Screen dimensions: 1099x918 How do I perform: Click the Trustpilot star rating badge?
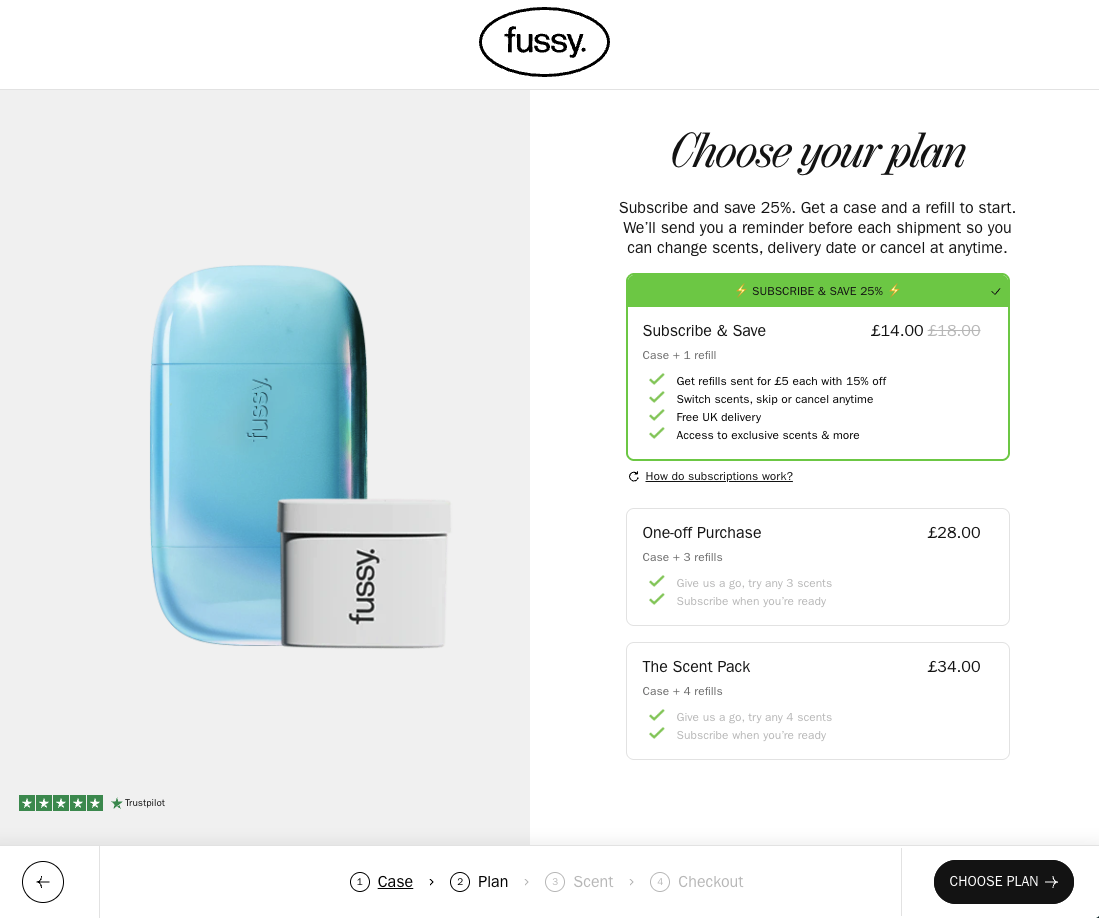click(61, 803)
